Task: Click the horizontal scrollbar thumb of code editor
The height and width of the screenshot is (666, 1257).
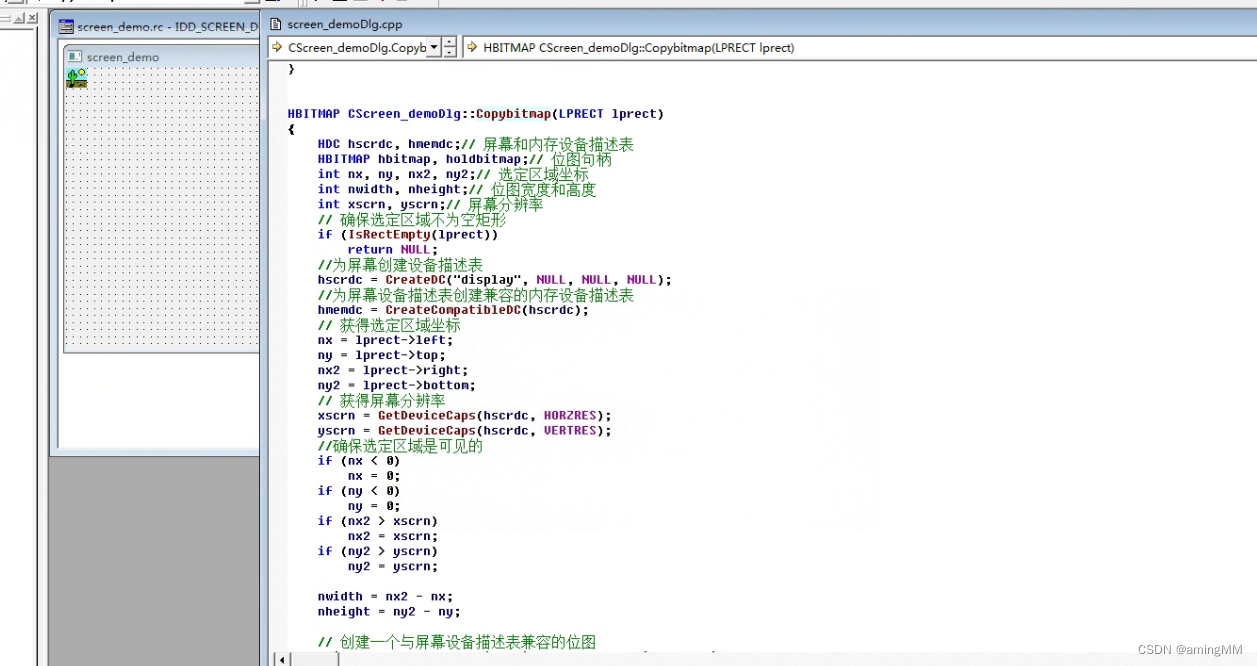Action: point(315,659)
